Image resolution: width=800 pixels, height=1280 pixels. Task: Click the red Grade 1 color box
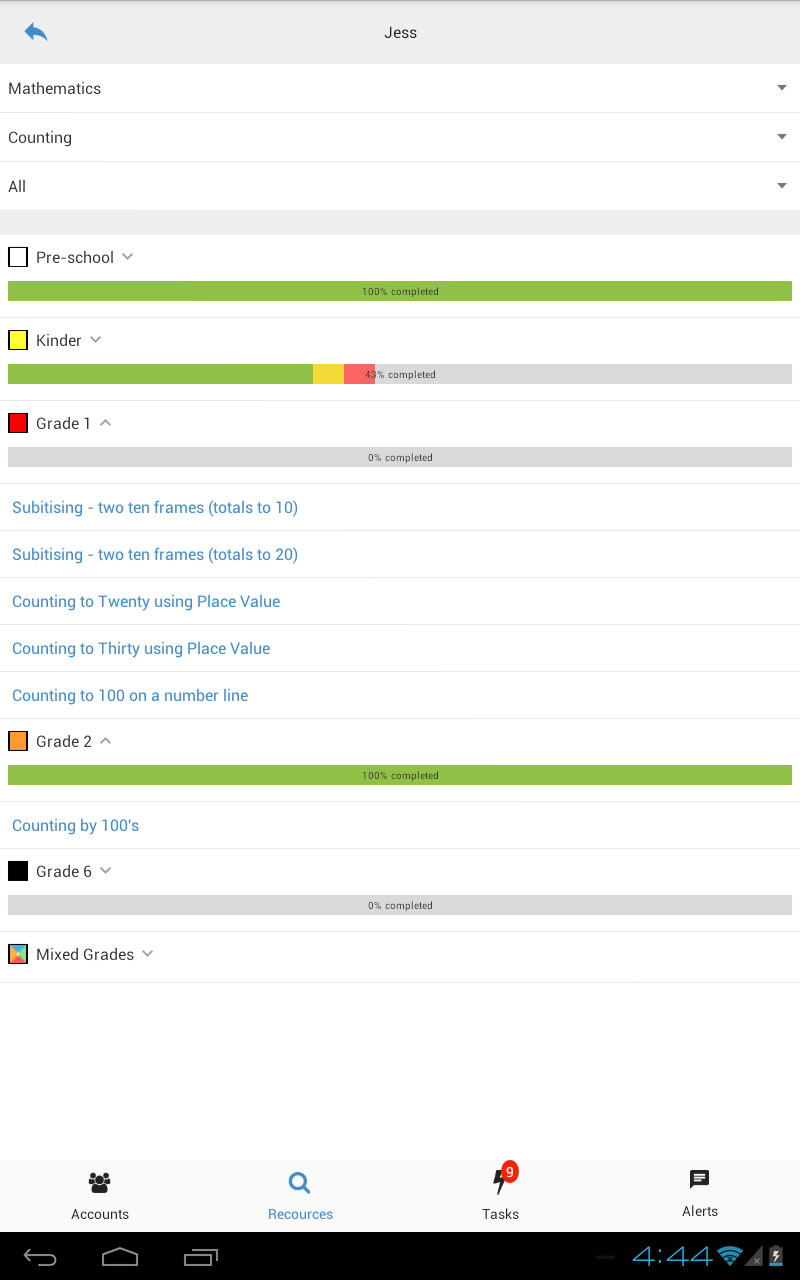pos(18,423)
